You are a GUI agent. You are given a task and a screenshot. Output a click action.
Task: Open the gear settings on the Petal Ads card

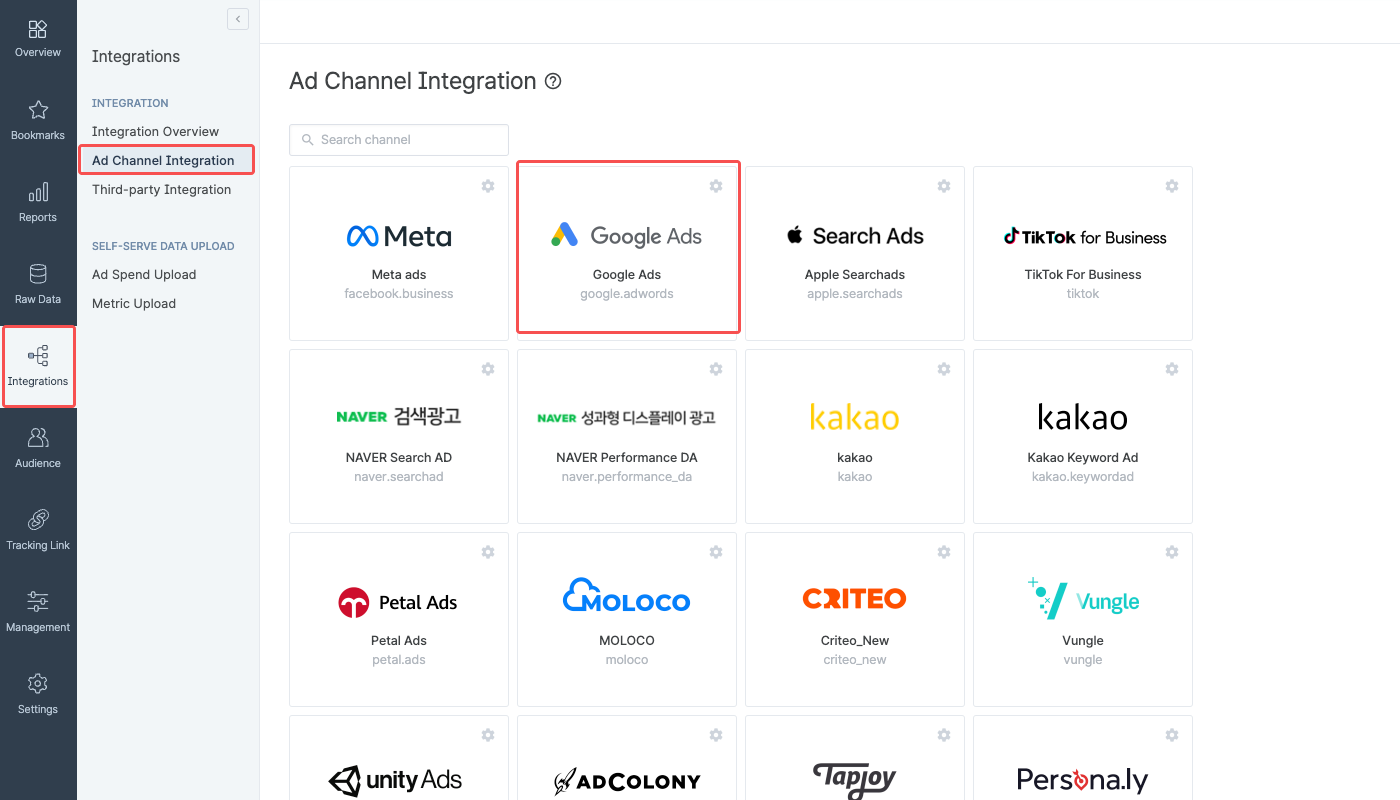click(488, 552)
